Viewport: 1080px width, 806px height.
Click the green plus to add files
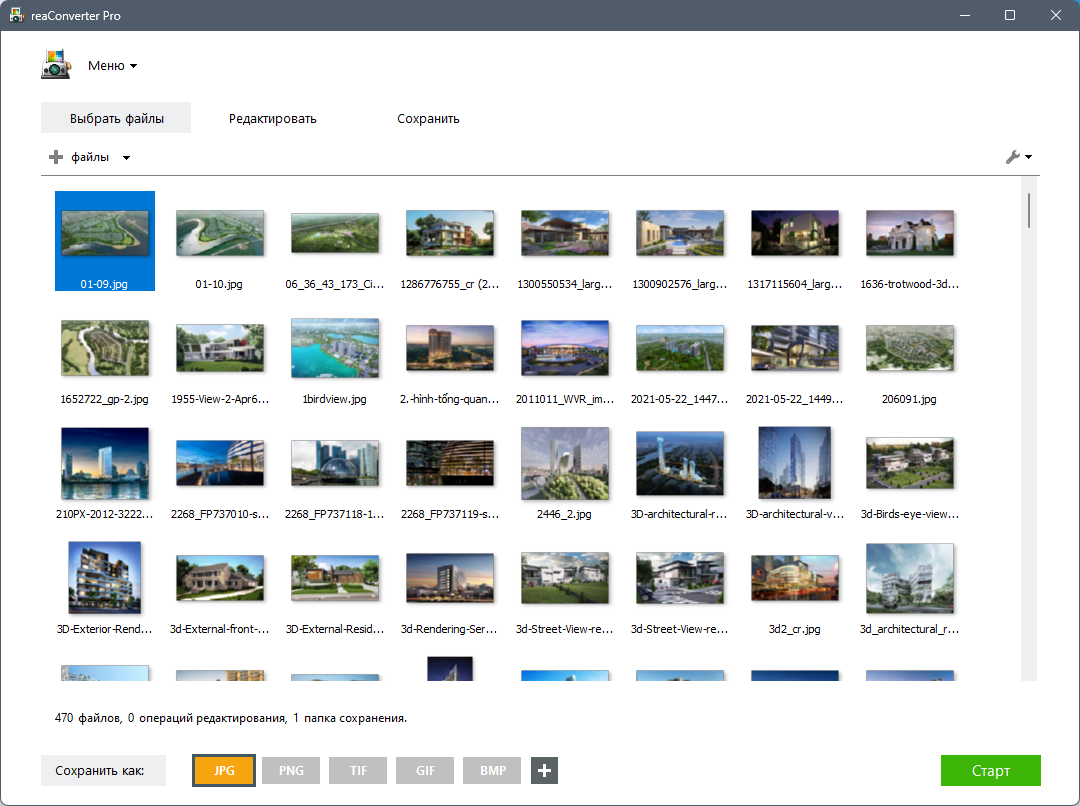[x=54, y=157]
